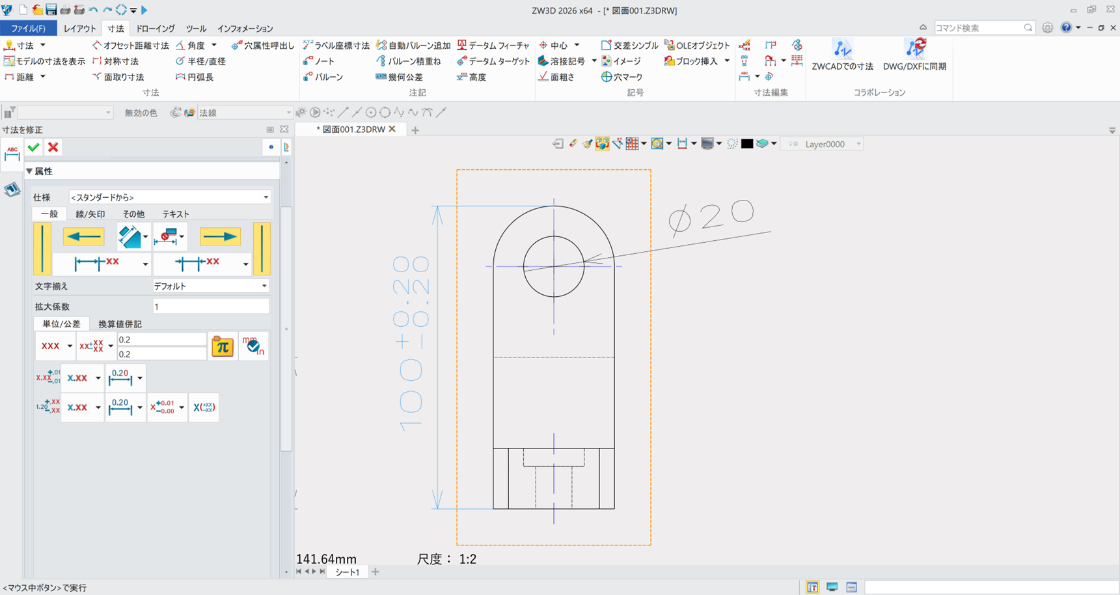Select オフセット距離寸法 tool

pos(131,46)
